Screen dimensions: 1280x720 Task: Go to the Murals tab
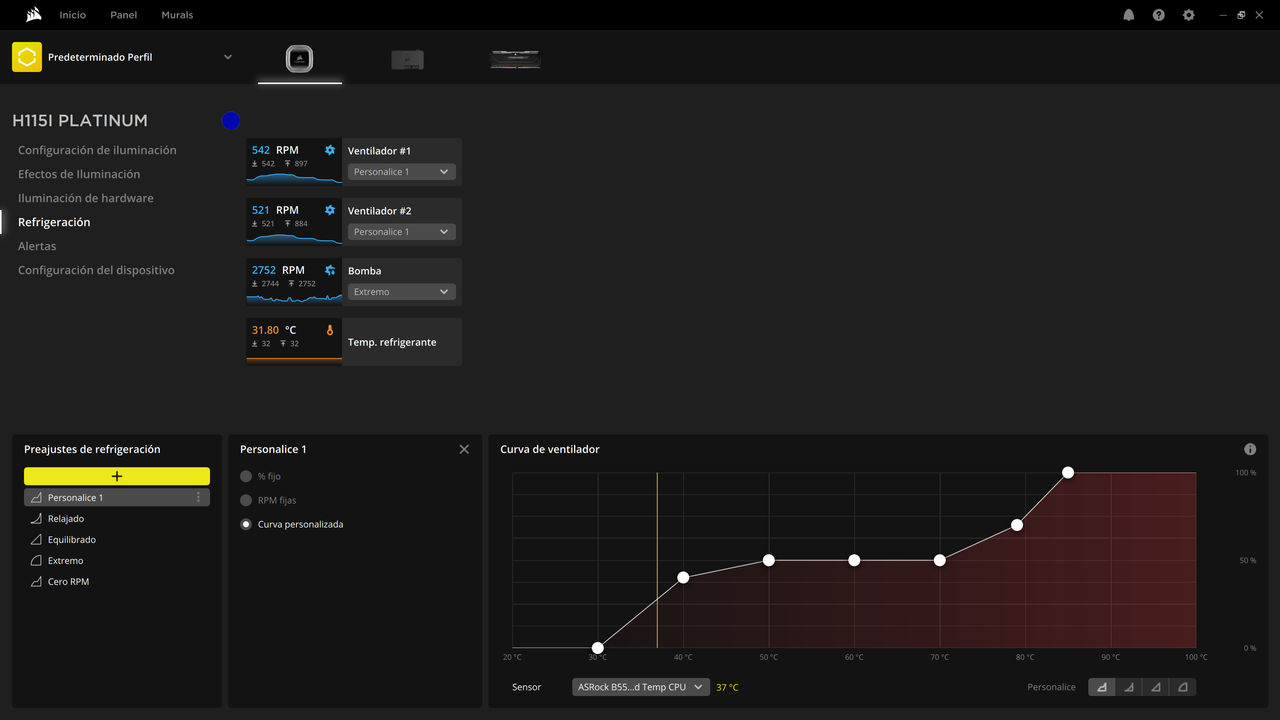pyautogui.click(x=177, y=15)
